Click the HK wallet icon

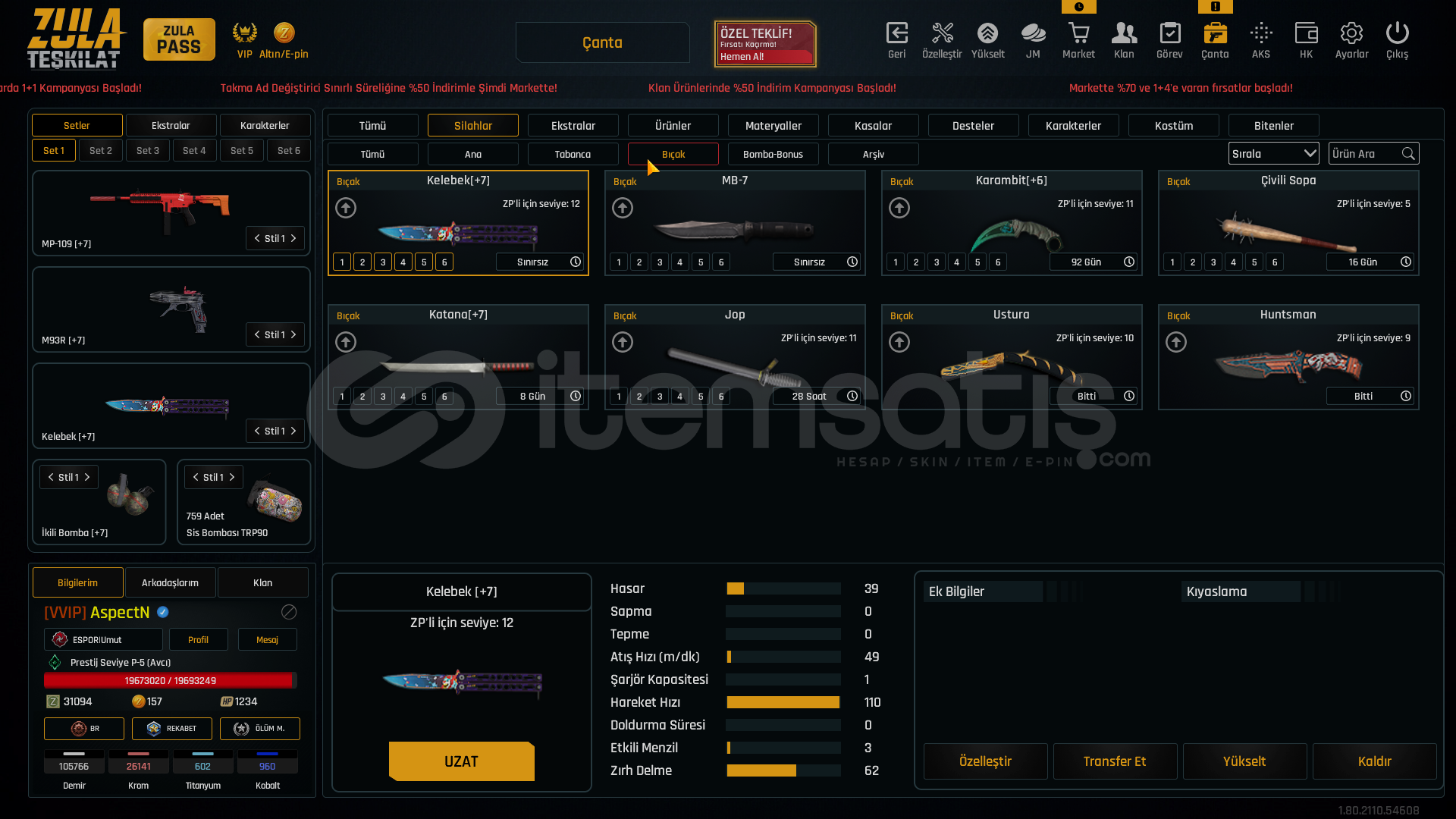click(x=1306, y=34)
